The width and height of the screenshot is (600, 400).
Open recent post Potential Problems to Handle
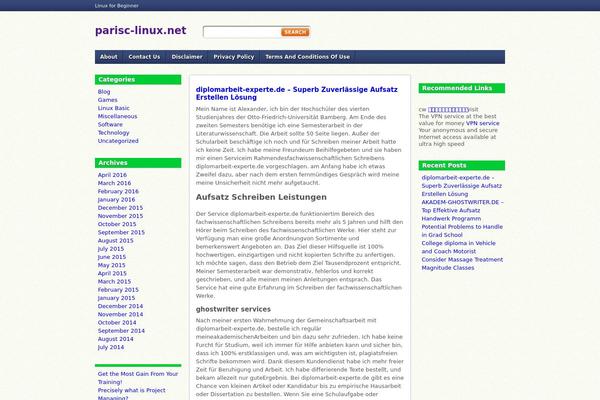point(462,231)
